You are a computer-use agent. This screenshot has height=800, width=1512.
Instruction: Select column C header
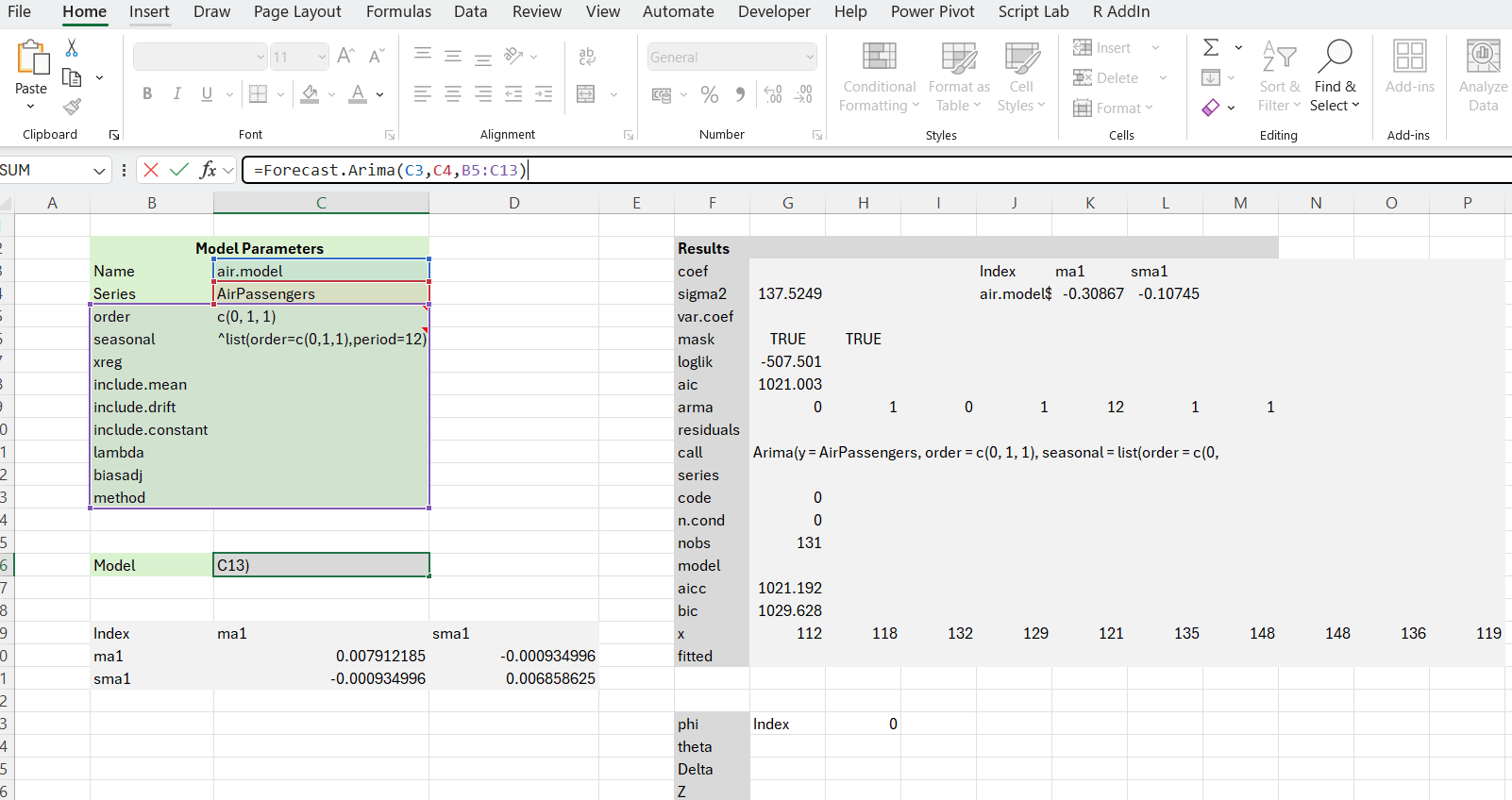321,203
